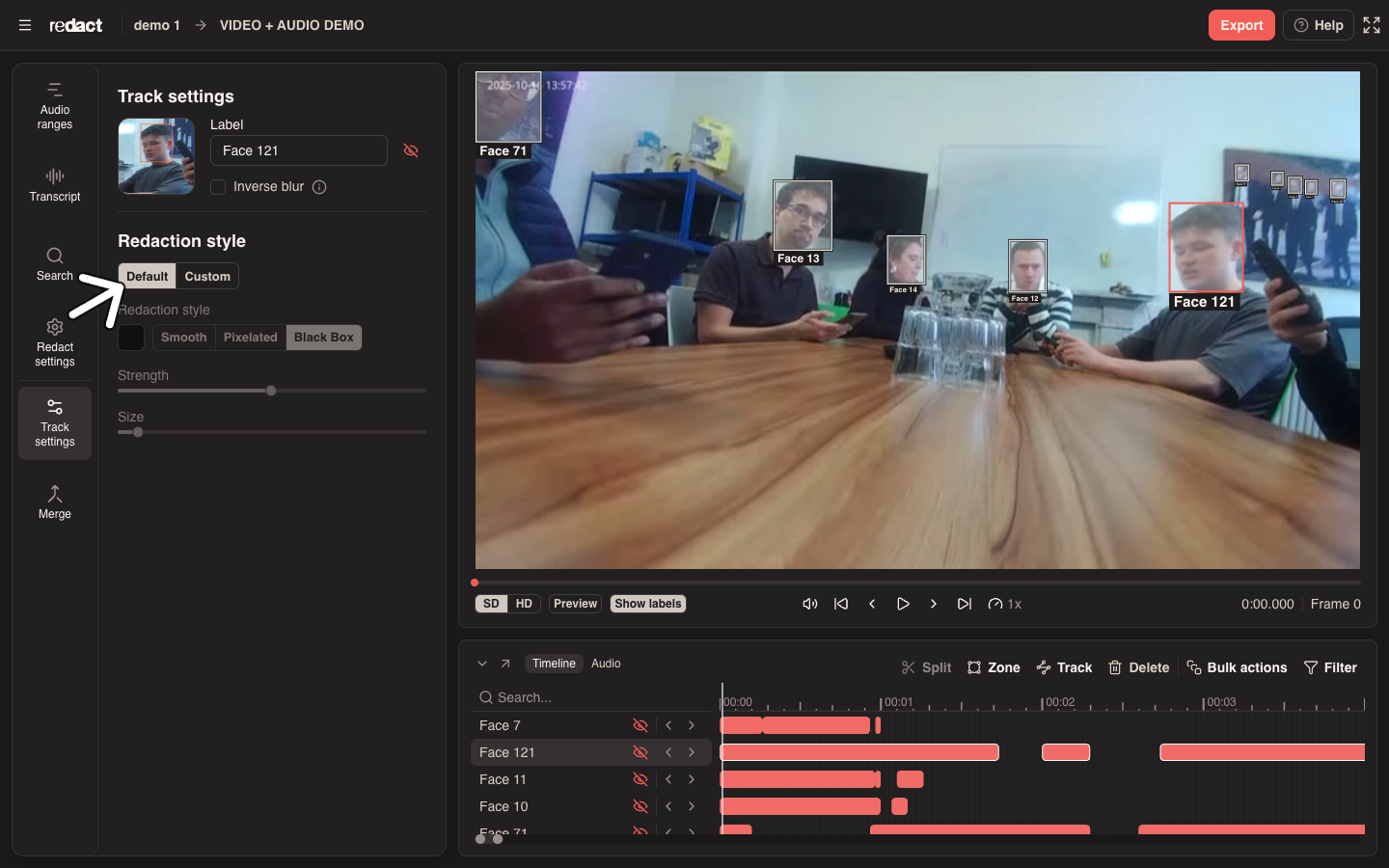
Task: Enter fullscreen with the expand icon
Action: click(1372, 25)
